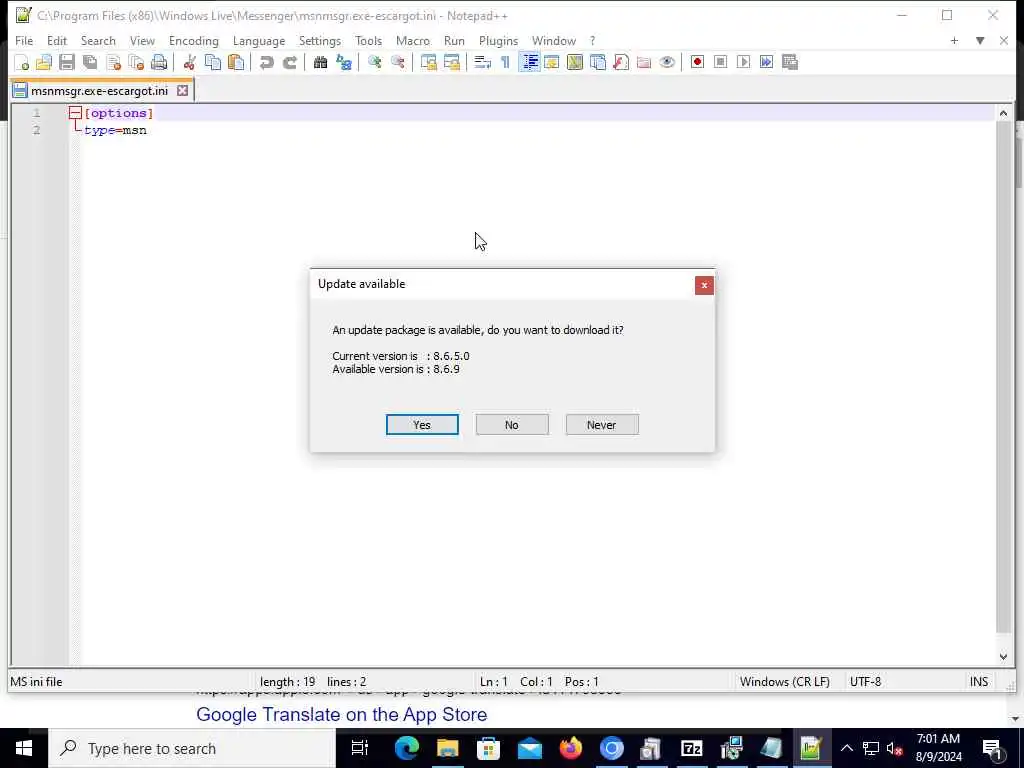This screenshot has width=1024, height=768.
Task: Open Microsoft Edge from the taskbar
Action: tap(406, 748)
